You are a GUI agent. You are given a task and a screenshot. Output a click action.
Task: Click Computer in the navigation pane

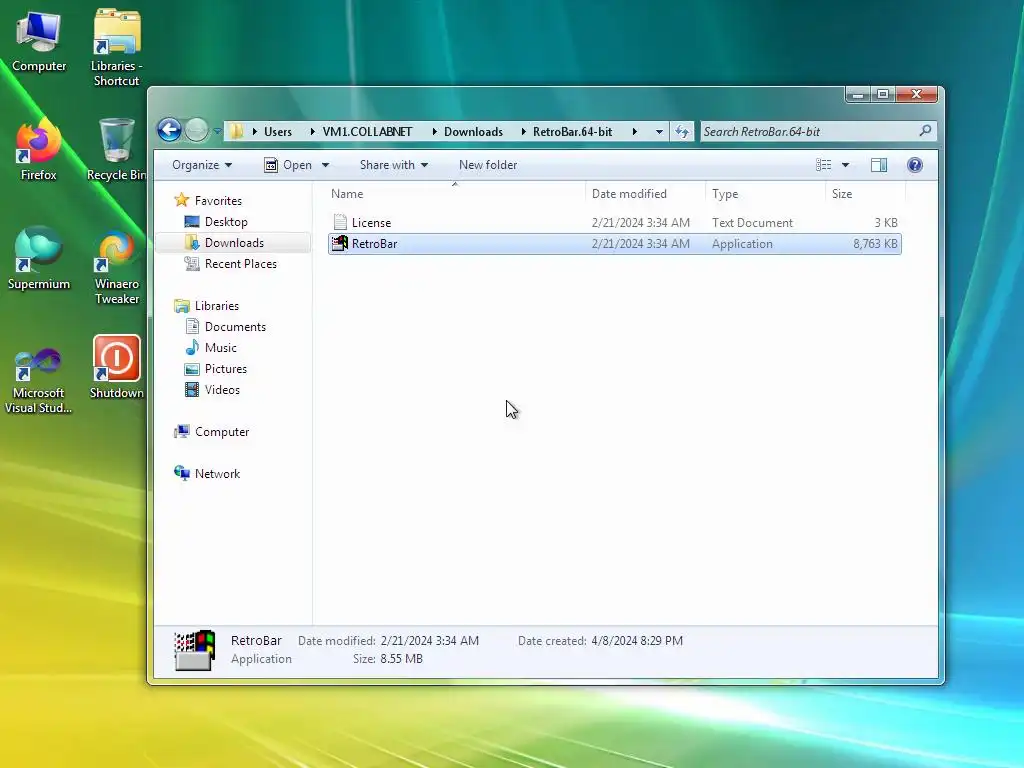[x=221, y=432]
